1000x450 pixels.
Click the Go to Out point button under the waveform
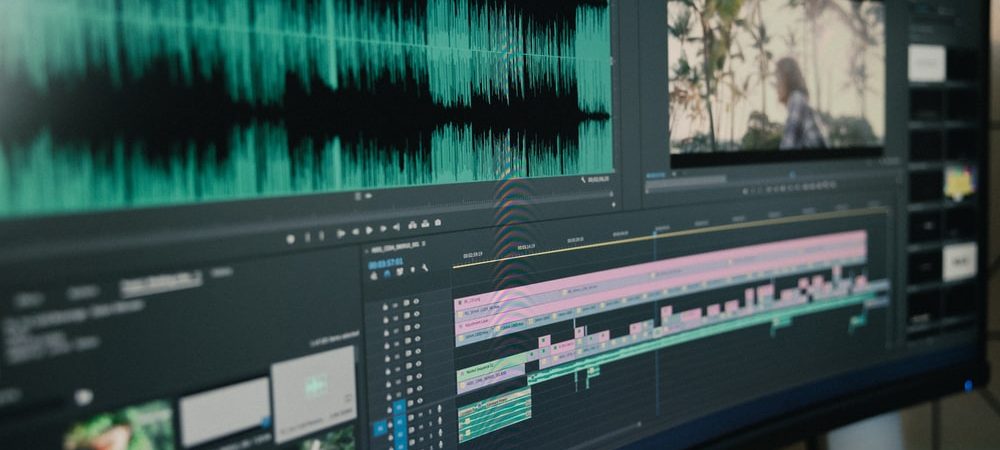[x=397, y=227]
